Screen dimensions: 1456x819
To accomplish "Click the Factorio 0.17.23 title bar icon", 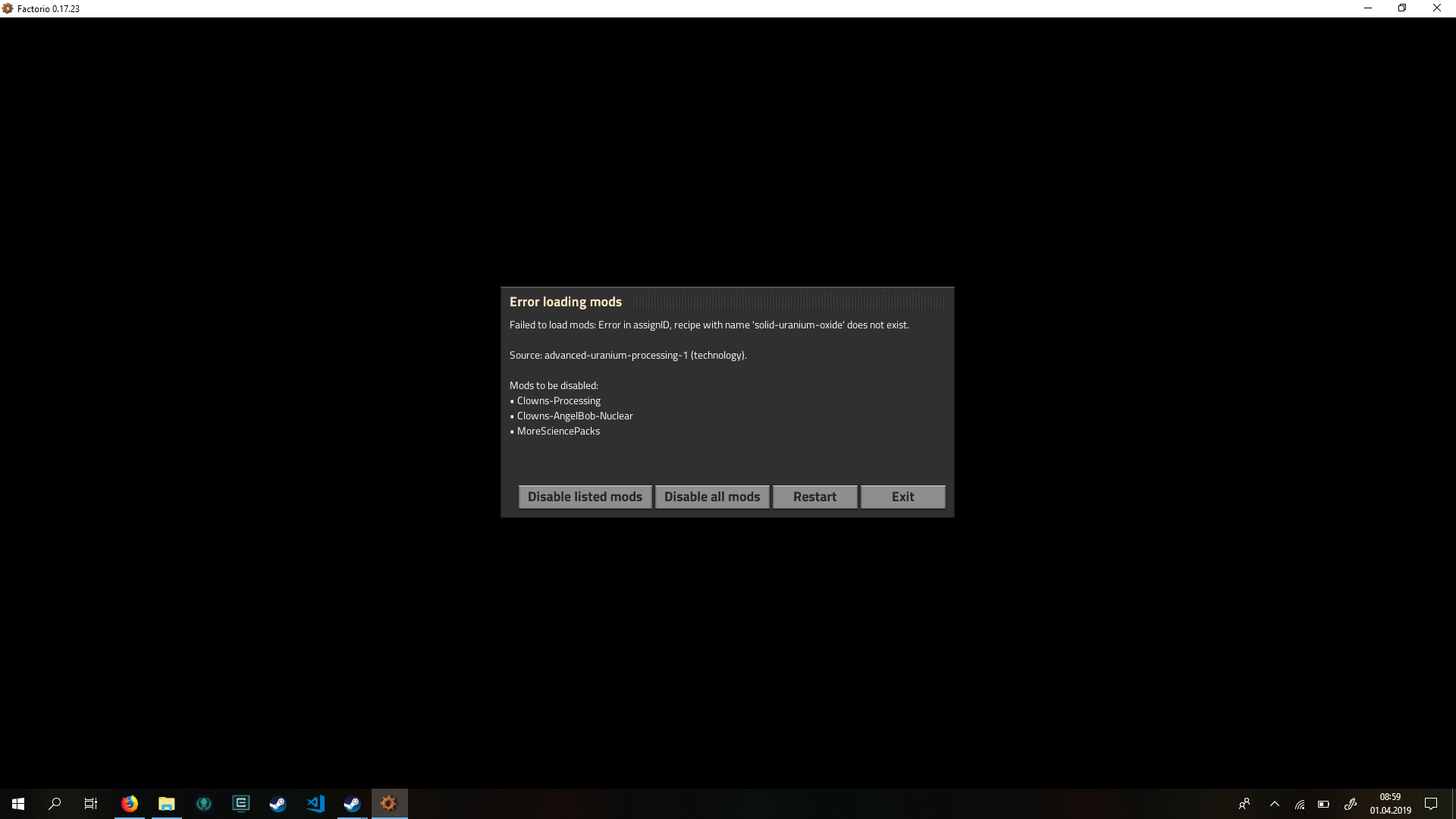I will (x=8, y=8).
